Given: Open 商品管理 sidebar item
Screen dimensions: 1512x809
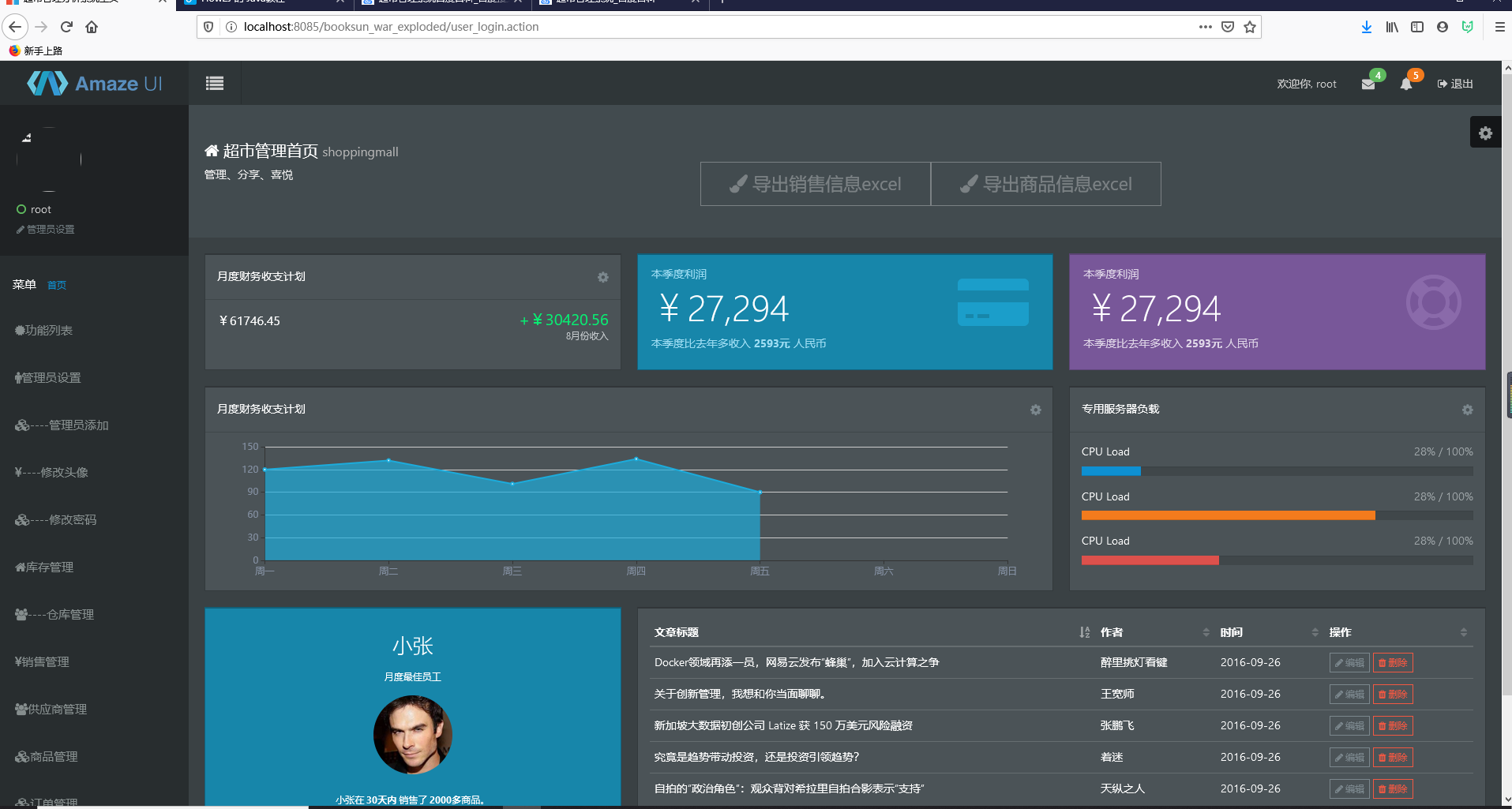Looking at the screenshot, I should pos(47,756).
